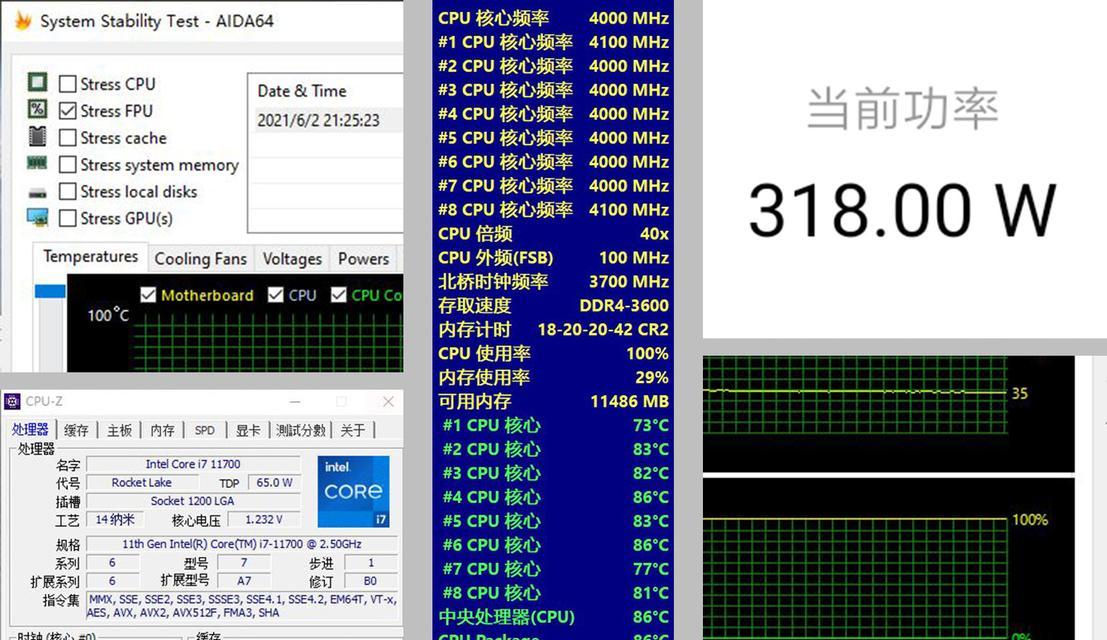This screenshot has height=640, width=1107.
Task: Switch to the Temperatures tab in AIDA64
Action: pos(90,257)
